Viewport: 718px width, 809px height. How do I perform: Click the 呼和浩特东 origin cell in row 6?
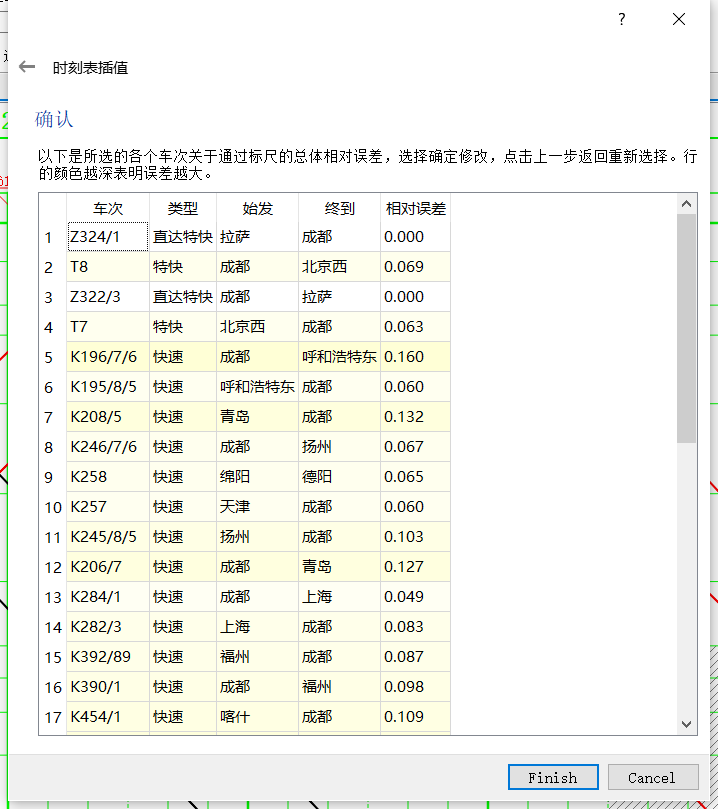tap(257, 387)
